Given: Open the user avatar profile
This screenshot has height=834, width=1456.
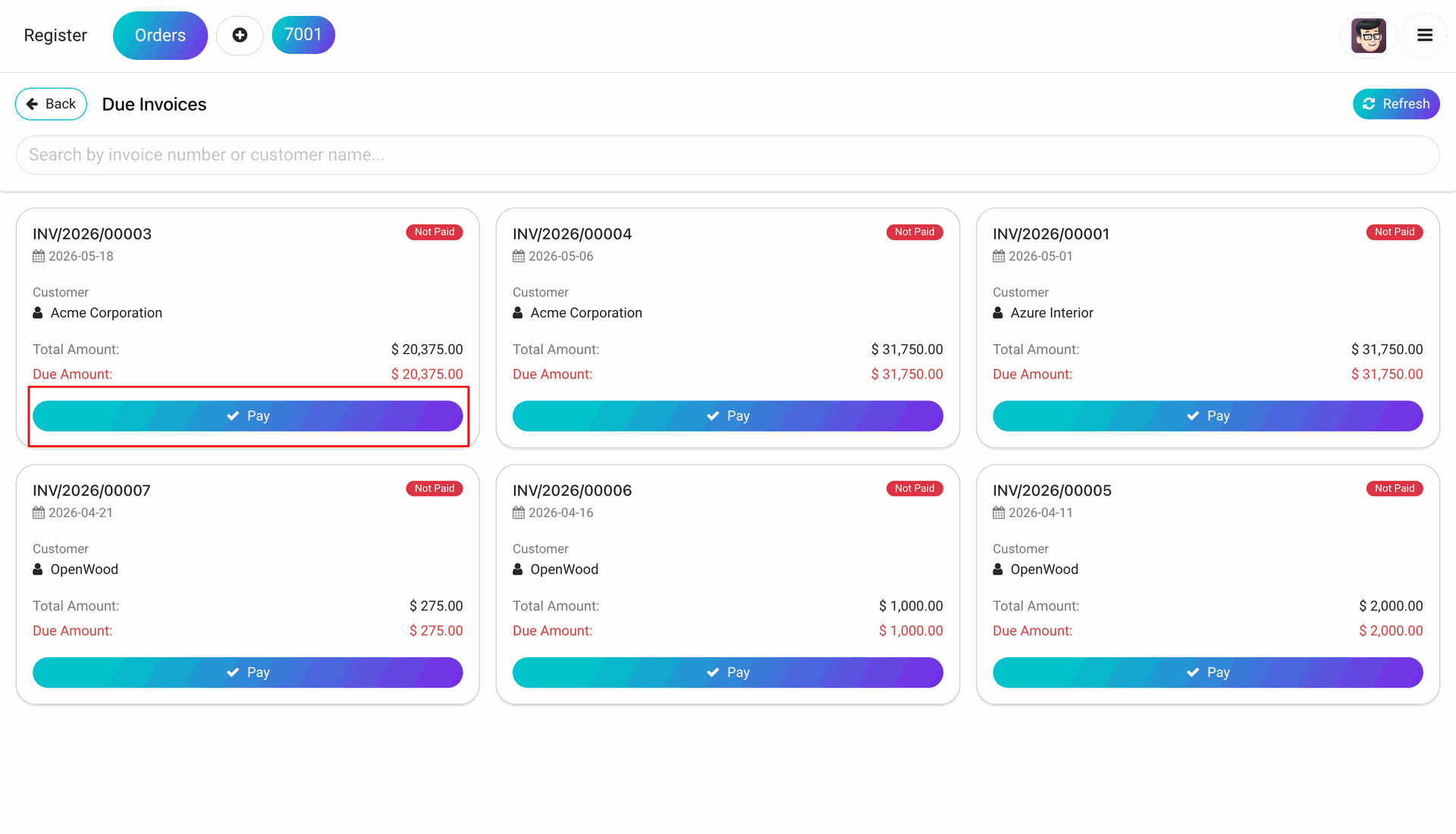Looking at the screenshot, I should 1369,35.
